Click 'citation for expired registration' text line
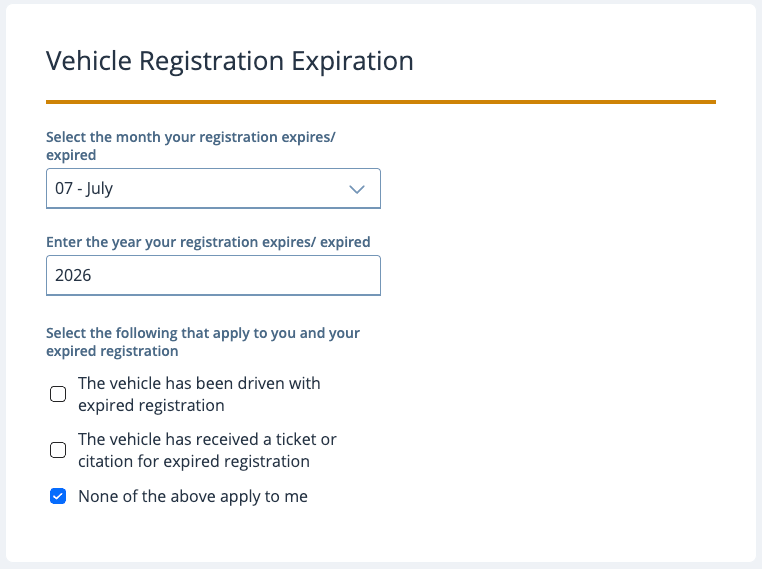 click(x=194, y=461)
